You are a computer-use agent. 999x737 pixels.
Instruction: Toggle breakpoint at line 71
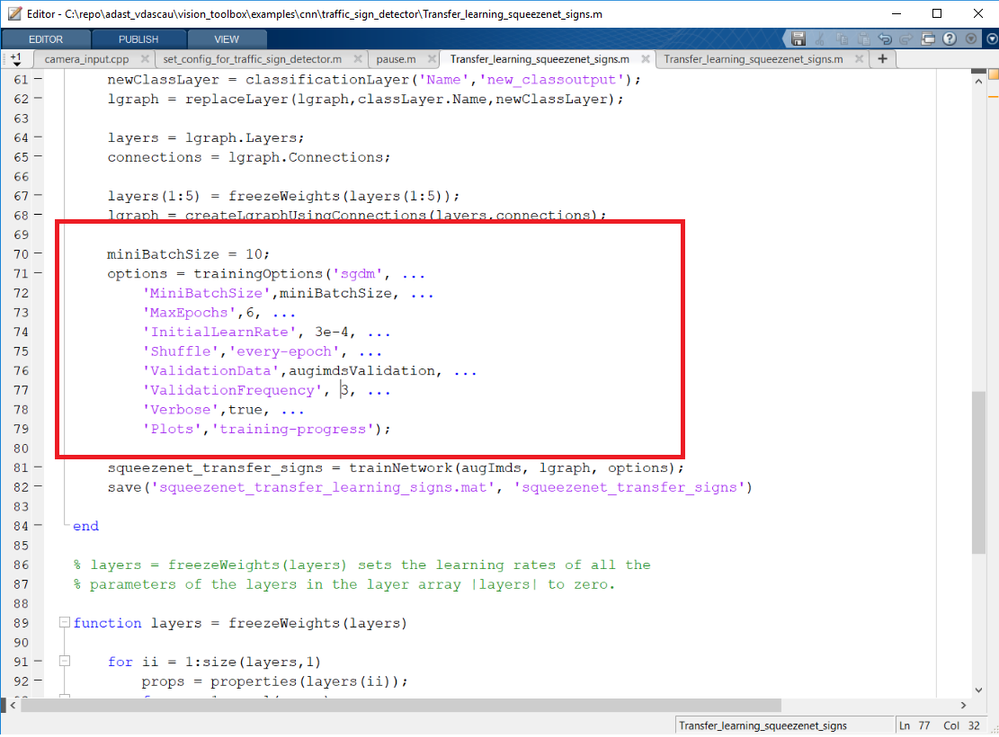[38, 273]
